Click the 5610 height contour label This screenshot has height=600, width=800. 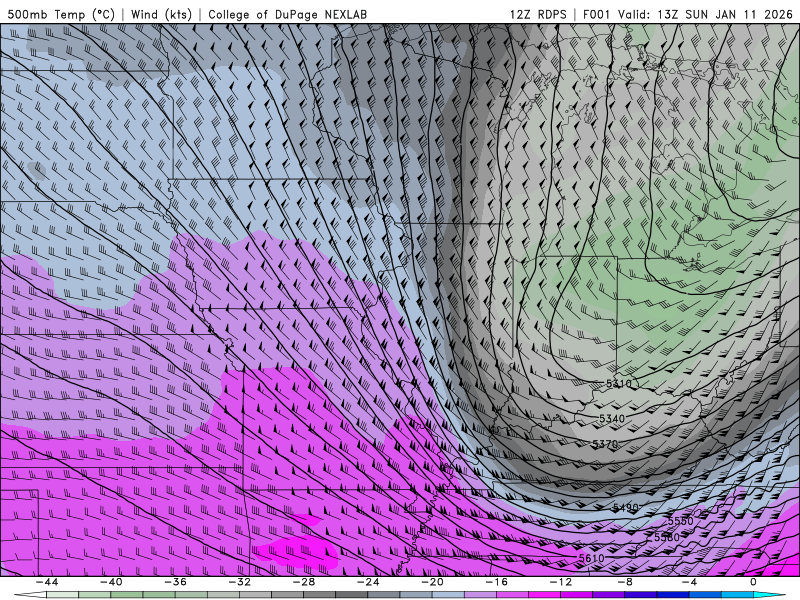point(591,558)
